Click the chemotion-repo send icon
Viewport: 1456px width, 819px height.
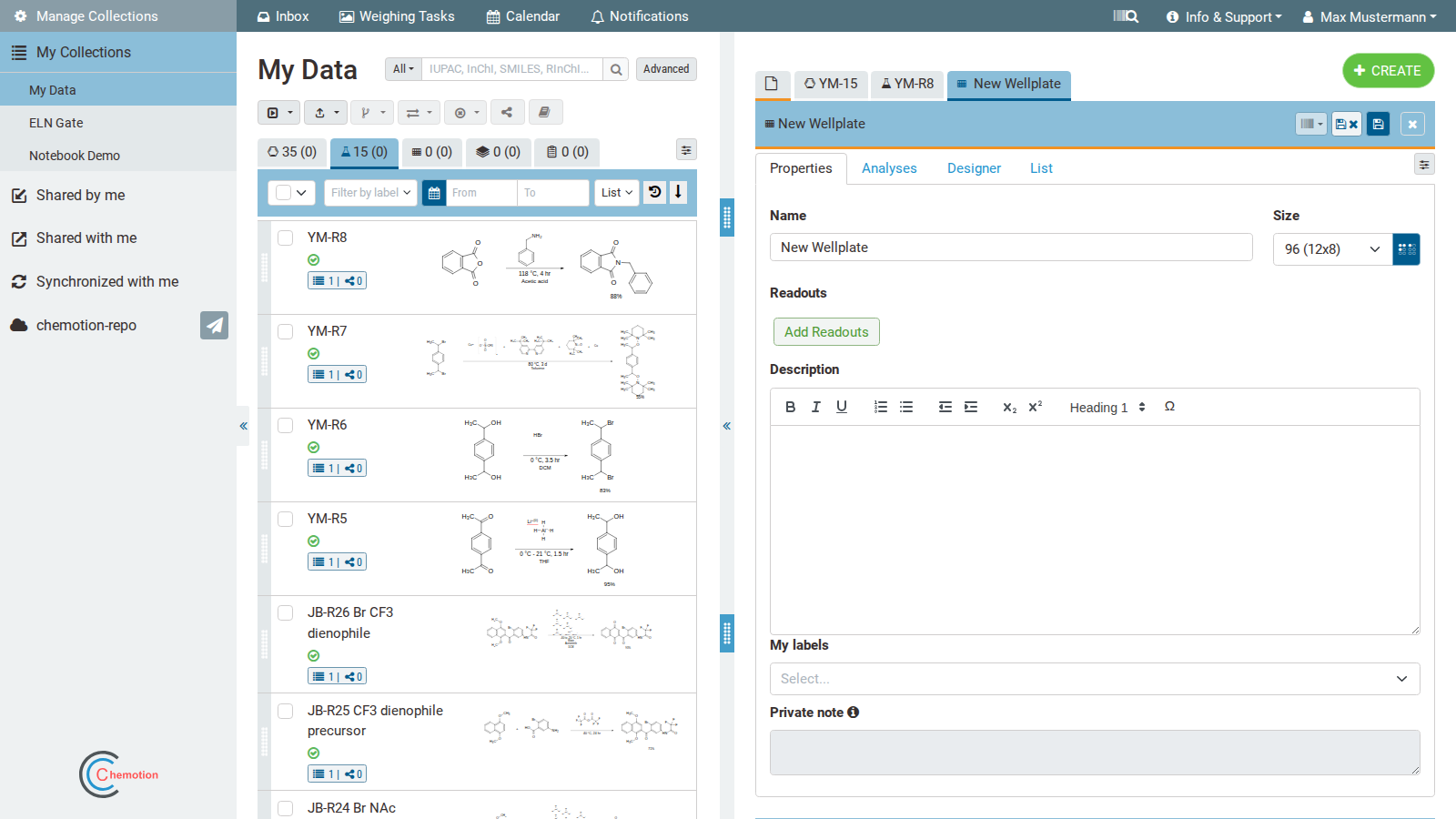[x=214, y=325]
